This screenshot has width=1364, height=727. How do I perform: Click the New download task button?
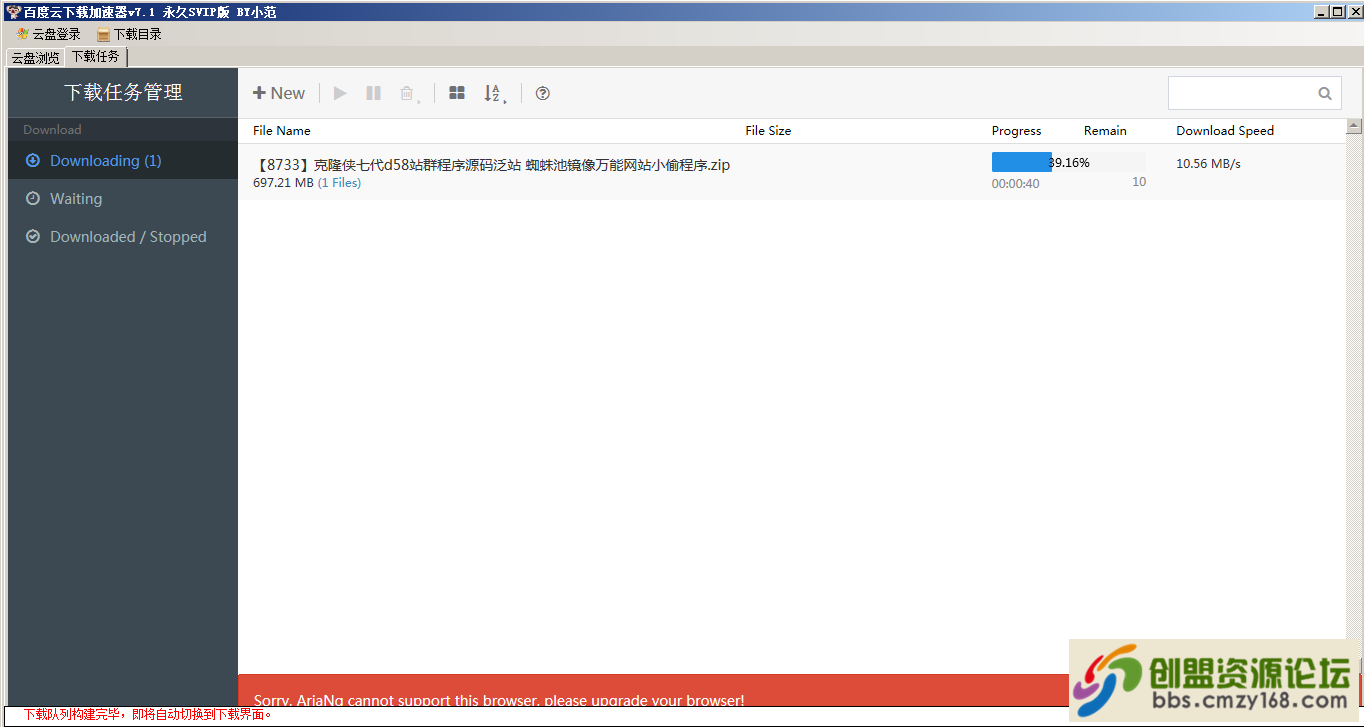279,93
